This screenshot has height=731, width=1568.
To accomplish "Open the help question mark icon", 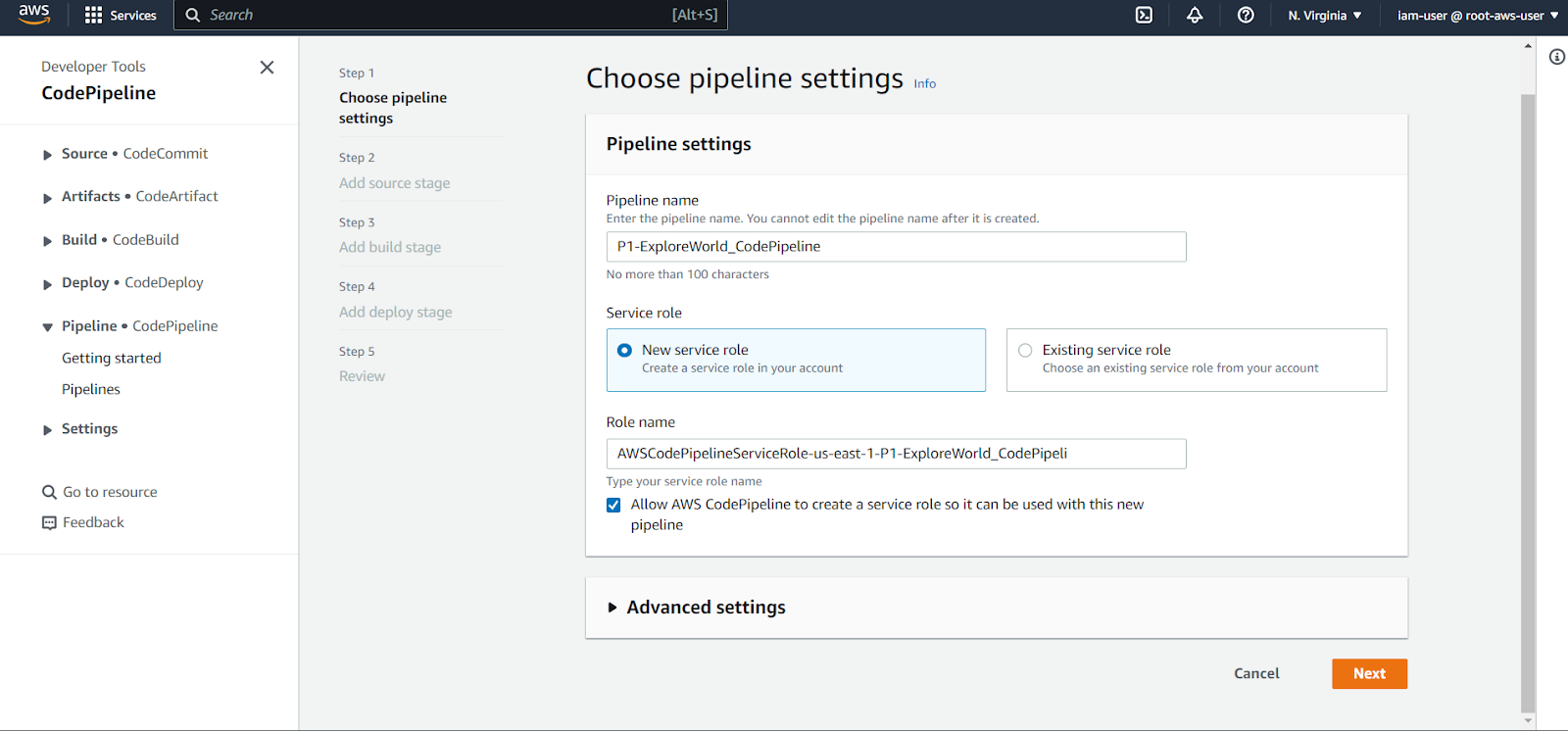I will pos(1246,16).
